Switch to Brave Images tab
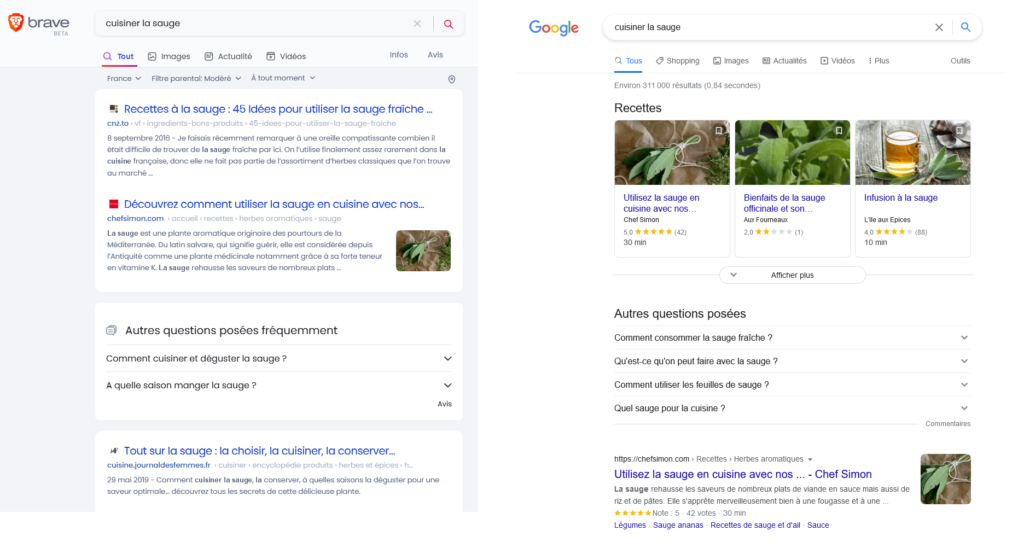This screenshot has height=548, width=1024. coord(169,57)
